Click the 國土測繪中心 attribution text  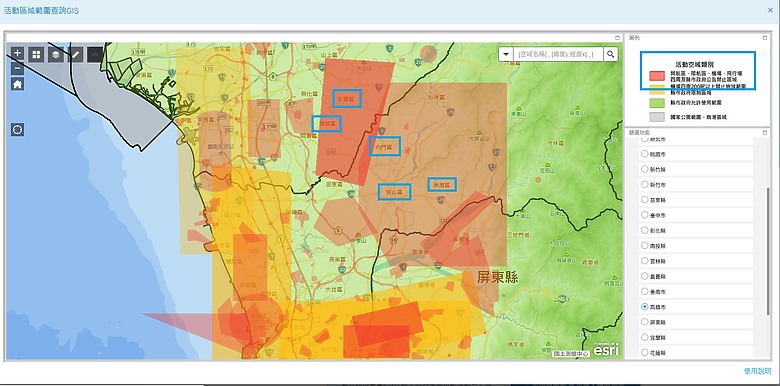coord(572,353)
